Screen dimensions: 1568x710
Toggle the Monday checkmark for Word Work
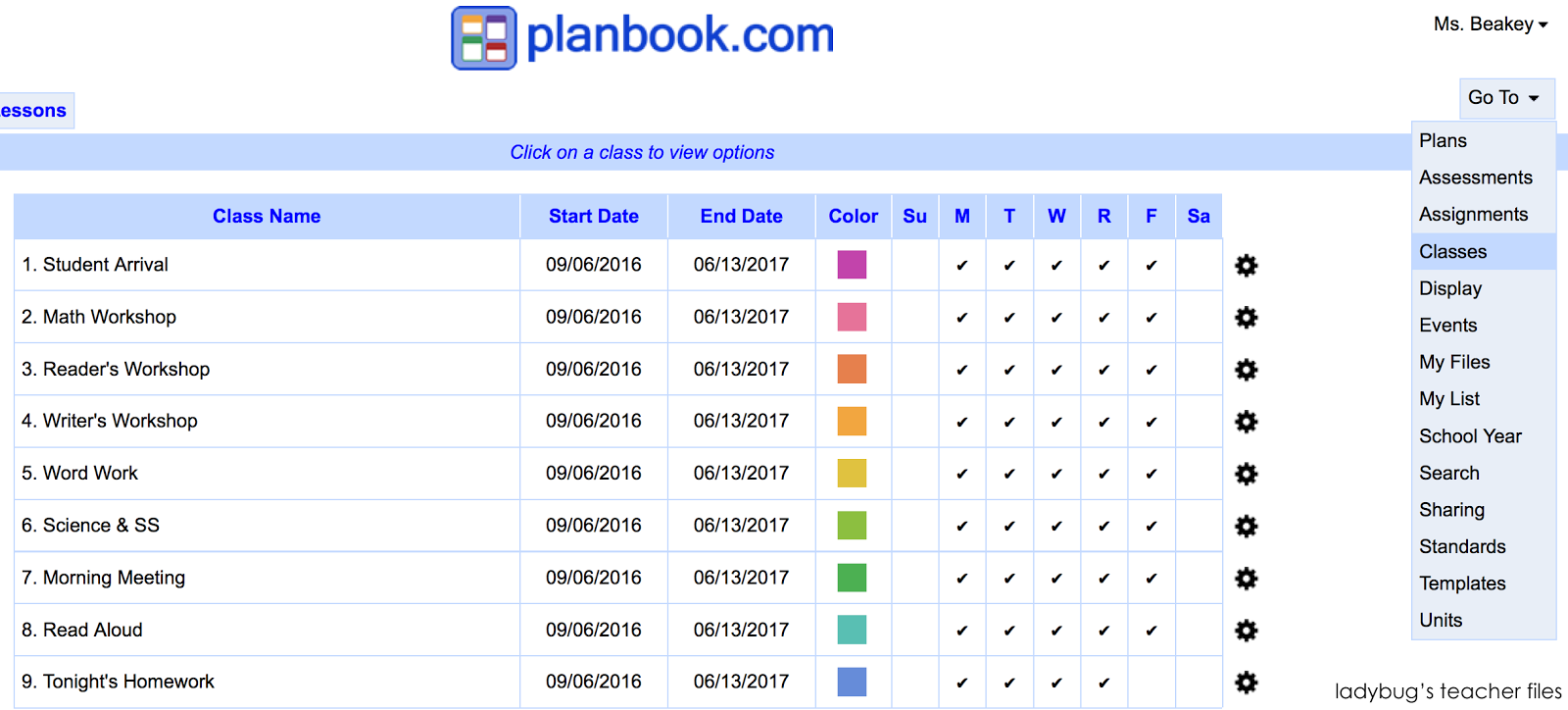(961, 473)
